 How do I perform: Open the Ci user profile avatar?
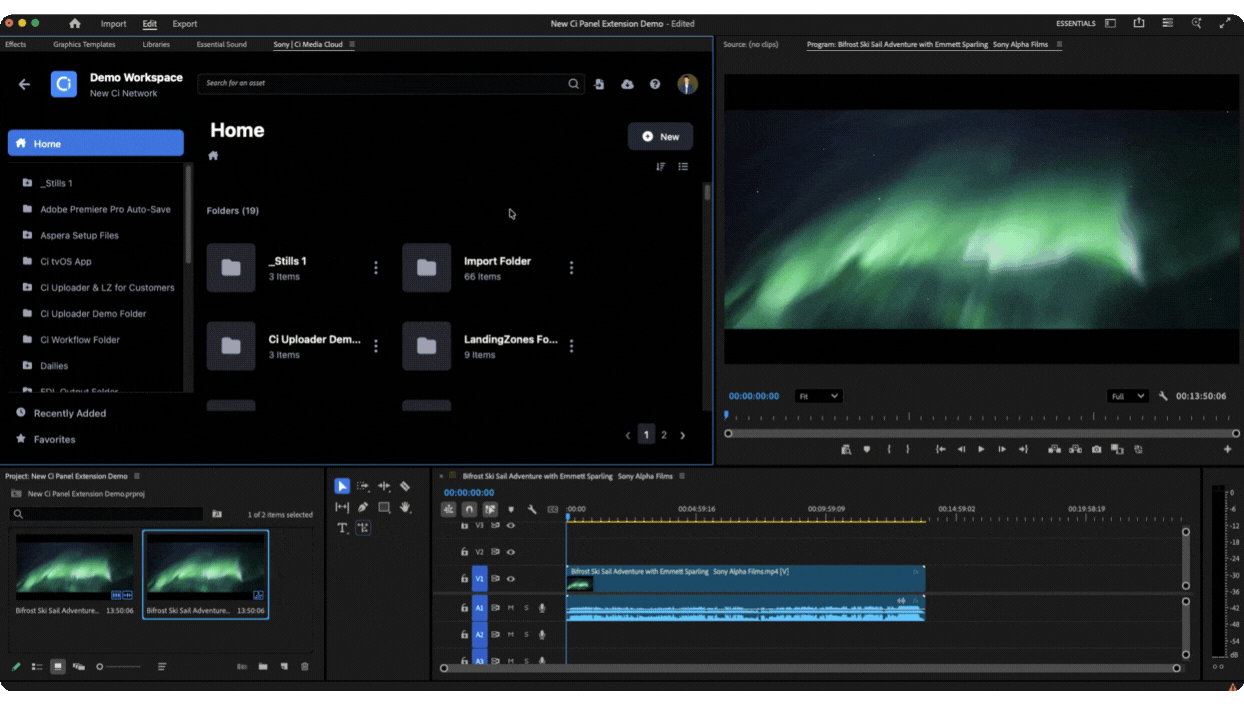687,84
